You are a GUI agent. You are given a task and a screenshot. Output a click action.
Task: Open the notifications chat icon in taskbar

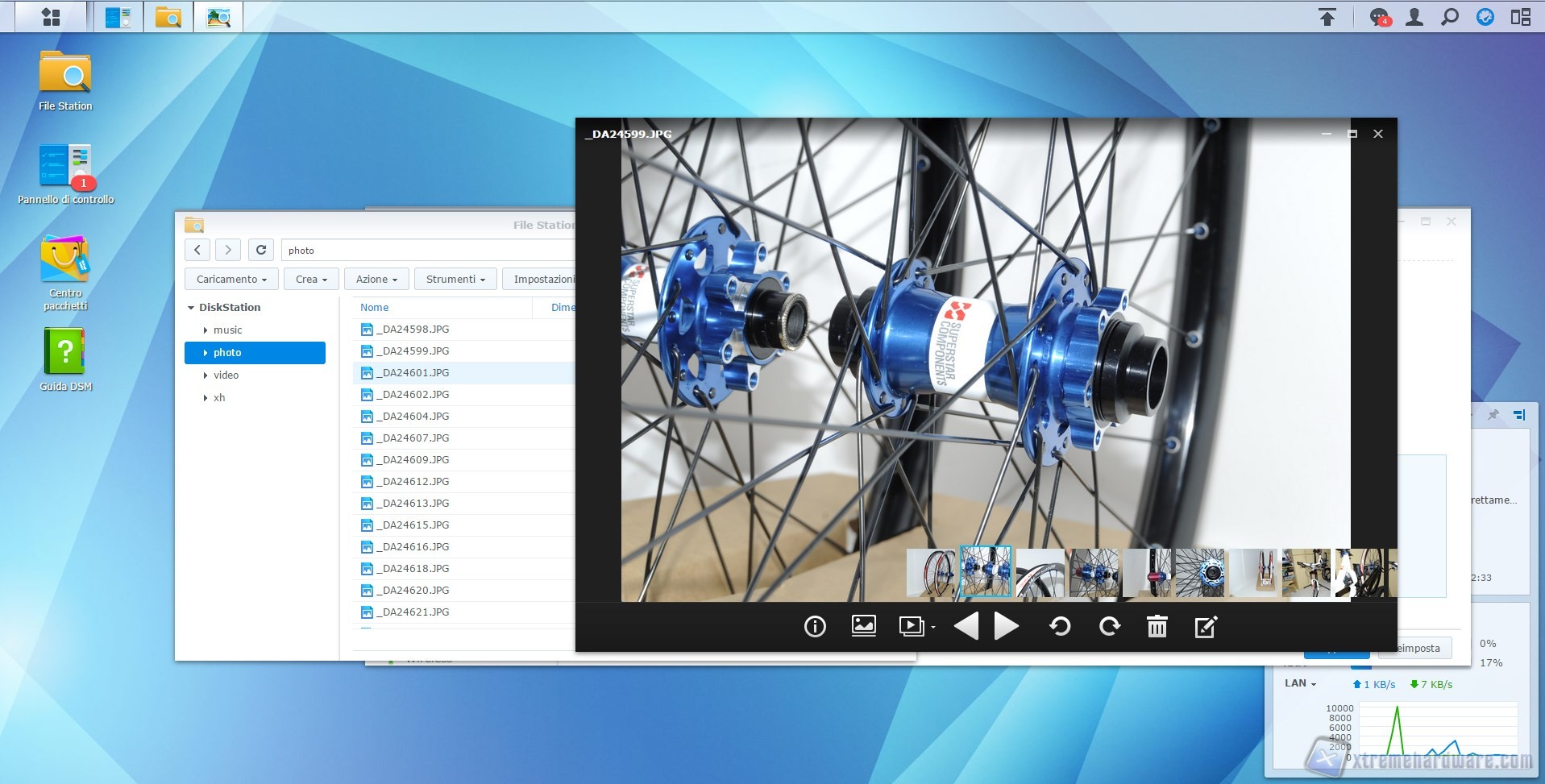point(1379,17)
